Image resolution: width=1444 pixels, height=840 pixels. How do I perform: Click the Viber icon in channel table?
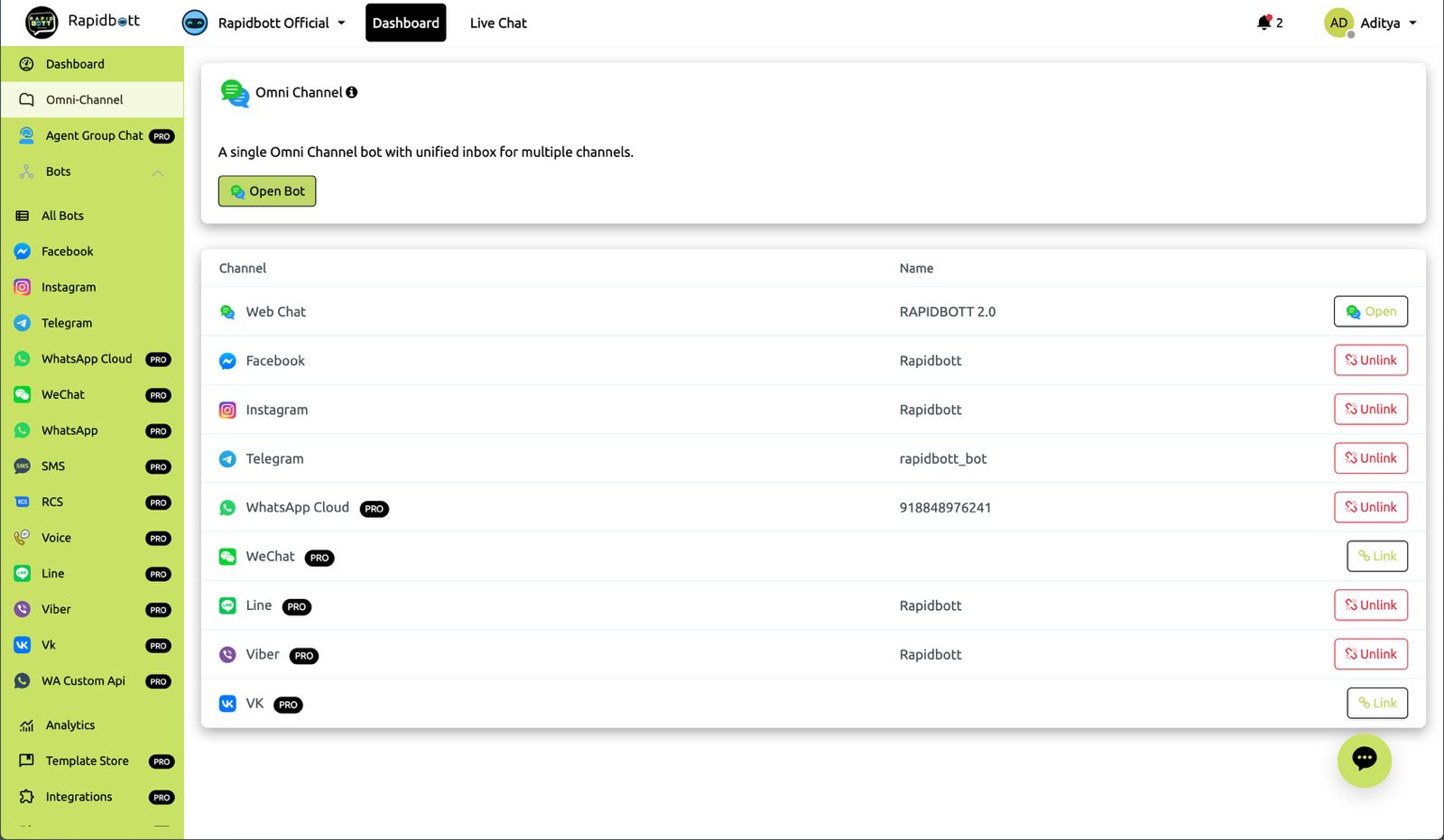(x=227, y=654)
